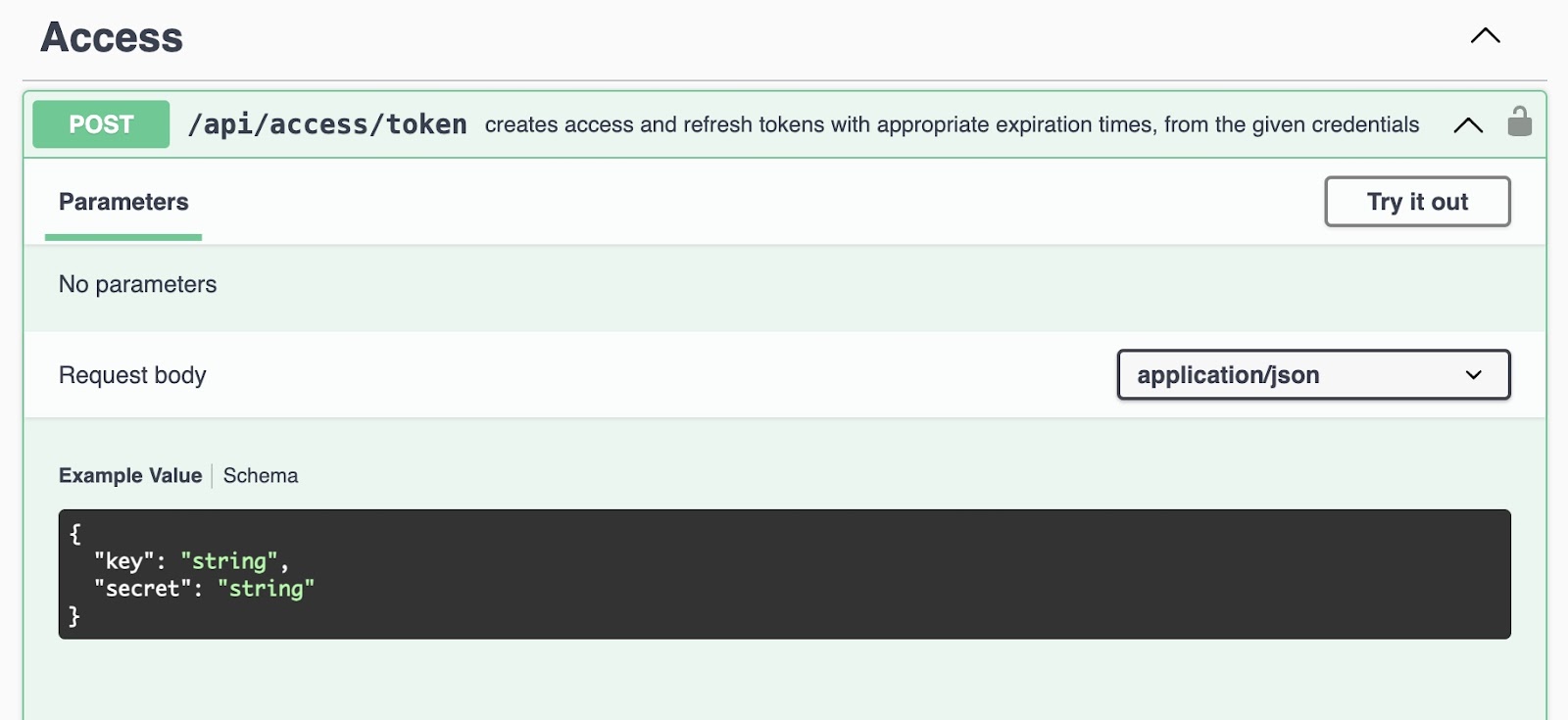The height and width of the screenshot is (720, 1568).
Task: Click the dropdown arrow in content type selector
Action: click(x=1474, y=375)
